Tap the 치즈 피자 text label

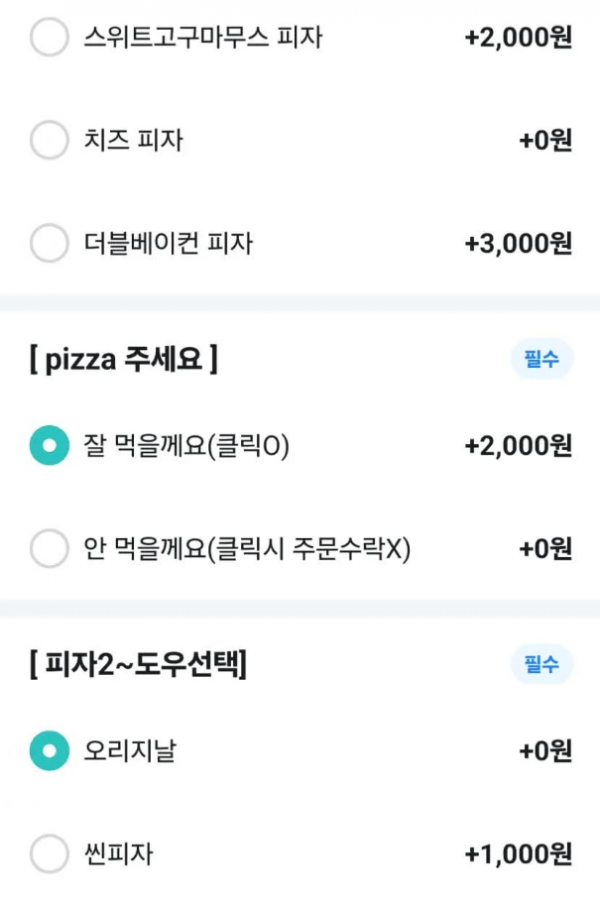(x=133, y=141)
